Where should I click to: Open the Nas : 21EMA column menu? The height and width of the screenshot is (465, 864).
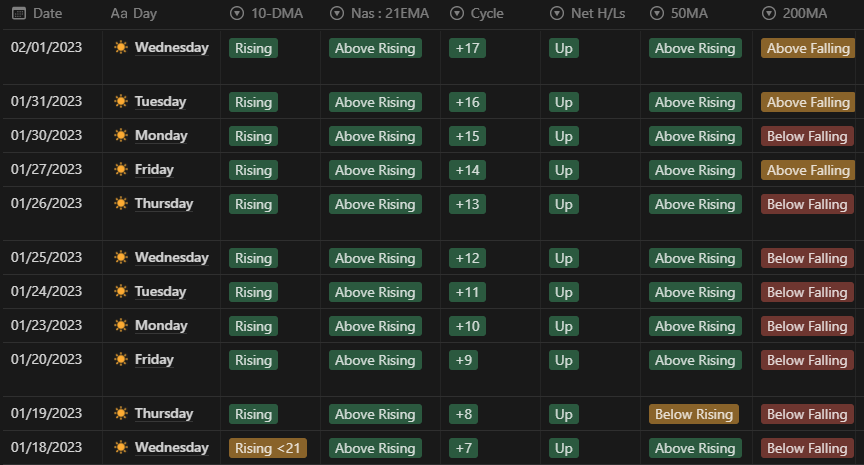380,14
